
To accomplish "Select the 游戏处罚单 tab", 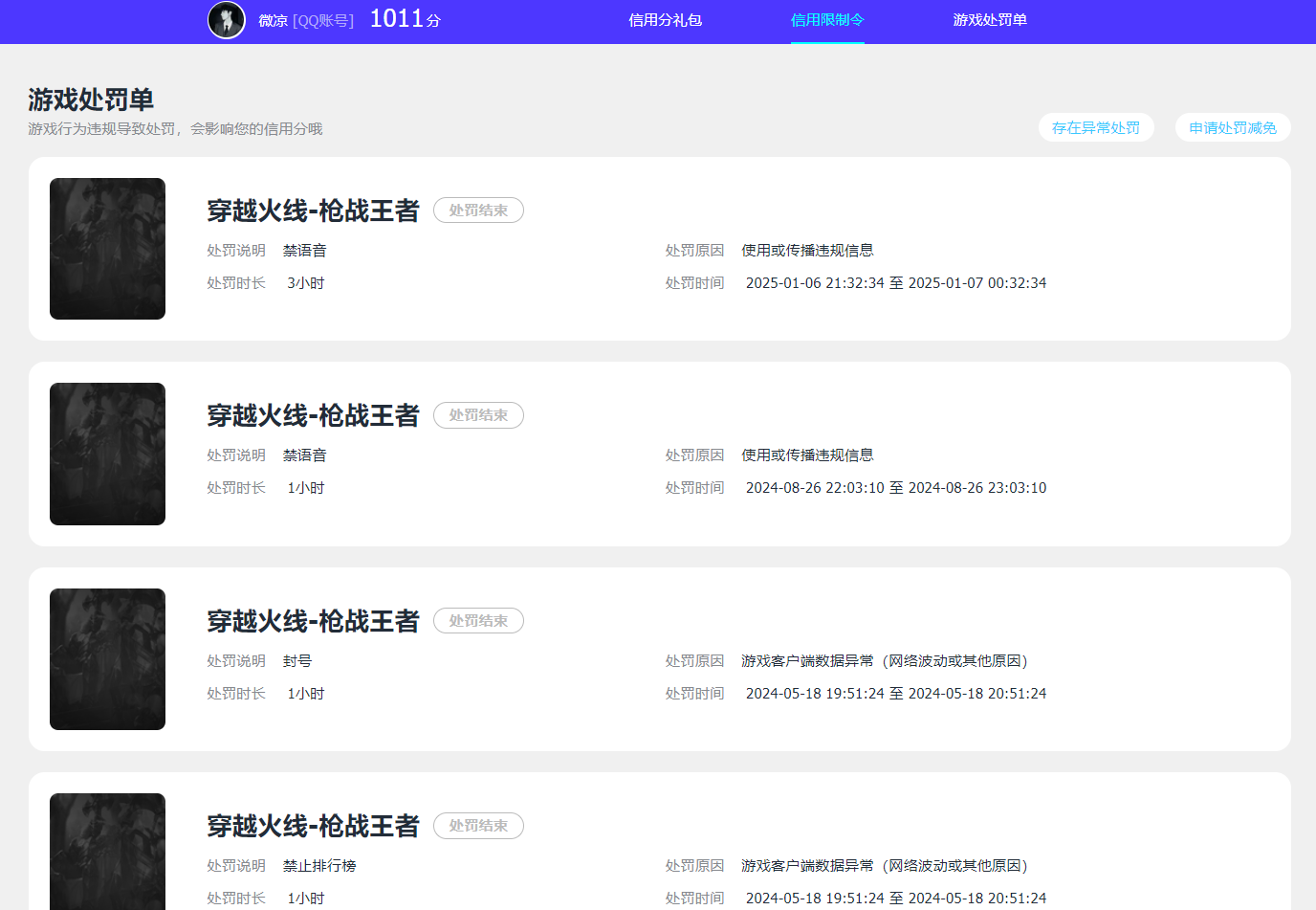I will pyautogui.click(x=989, y=20).
